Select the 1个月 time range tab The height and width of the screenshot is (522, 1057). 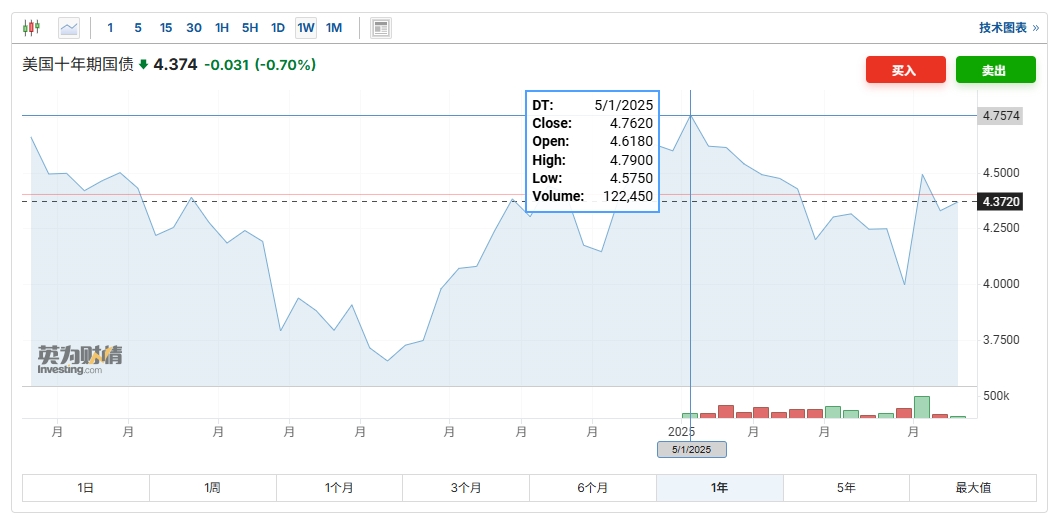339,488
